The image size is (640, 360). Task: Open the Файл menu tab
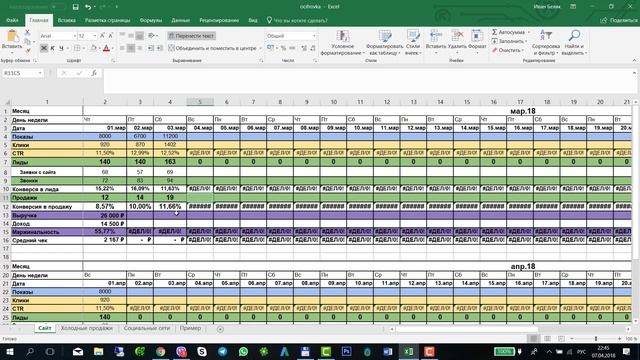(x=12, y=20)
